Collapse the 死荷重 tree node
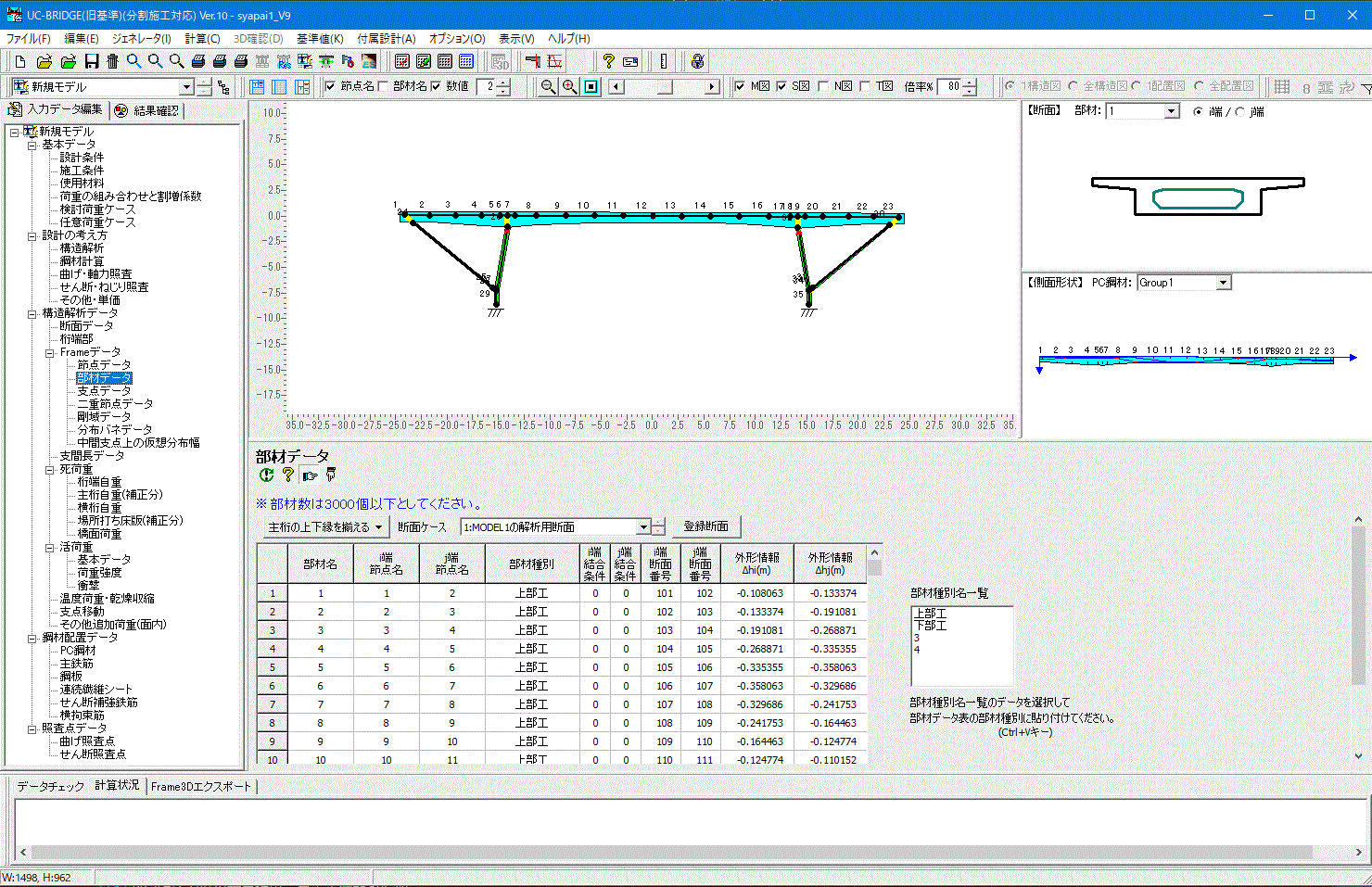This screenshot has height=887, width=1372. click(x=49, y=469)
